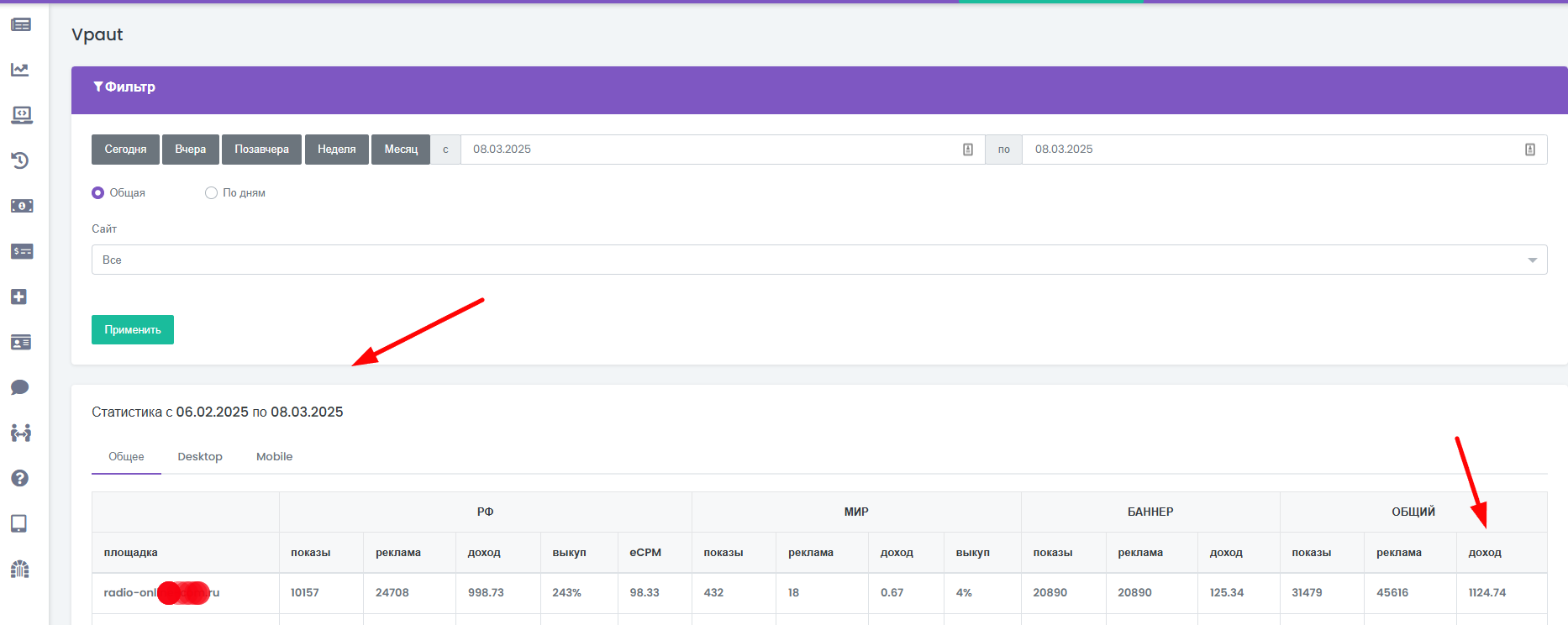
Task: Click the statistics date range heading
Action: 218,412
